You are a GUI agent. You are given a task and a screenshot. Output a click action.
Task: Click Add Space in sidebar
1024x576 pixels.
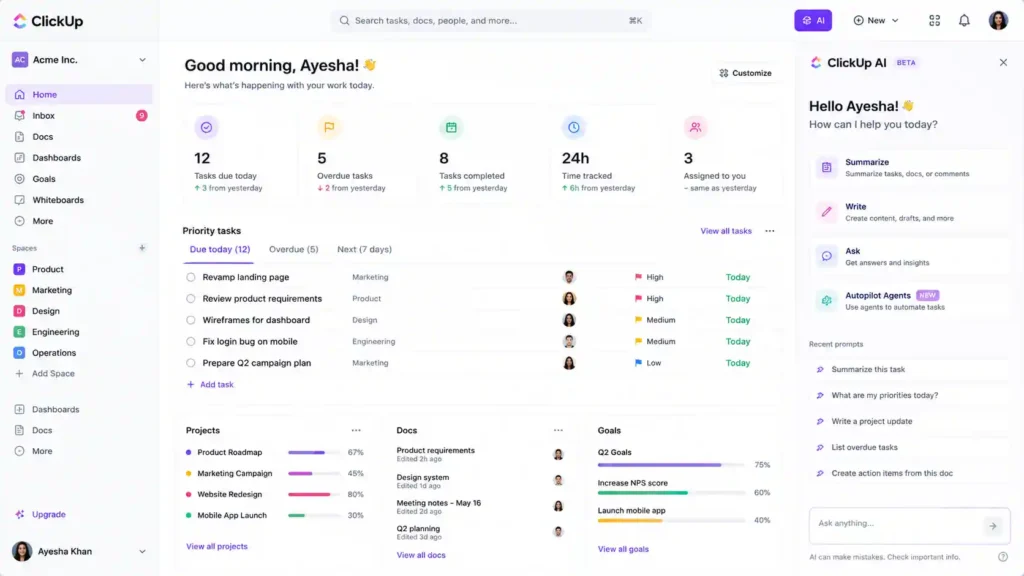pos(45,374)
